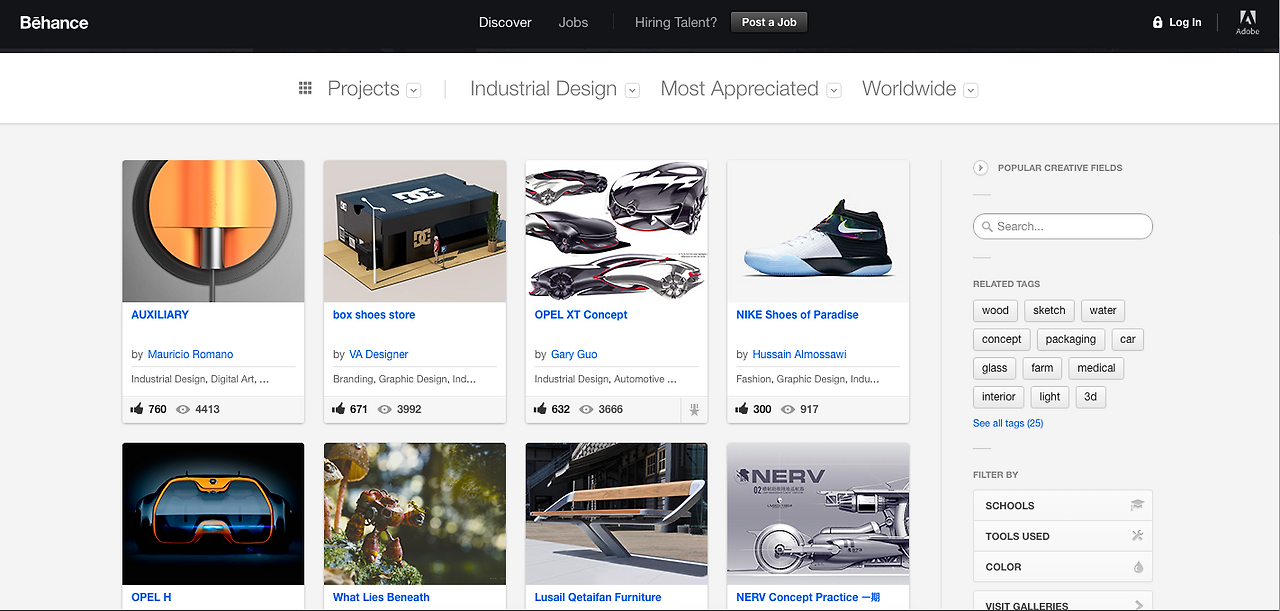Select the light tag
Viewport: 1280px width, 611px height.
tap(1050, 397)
